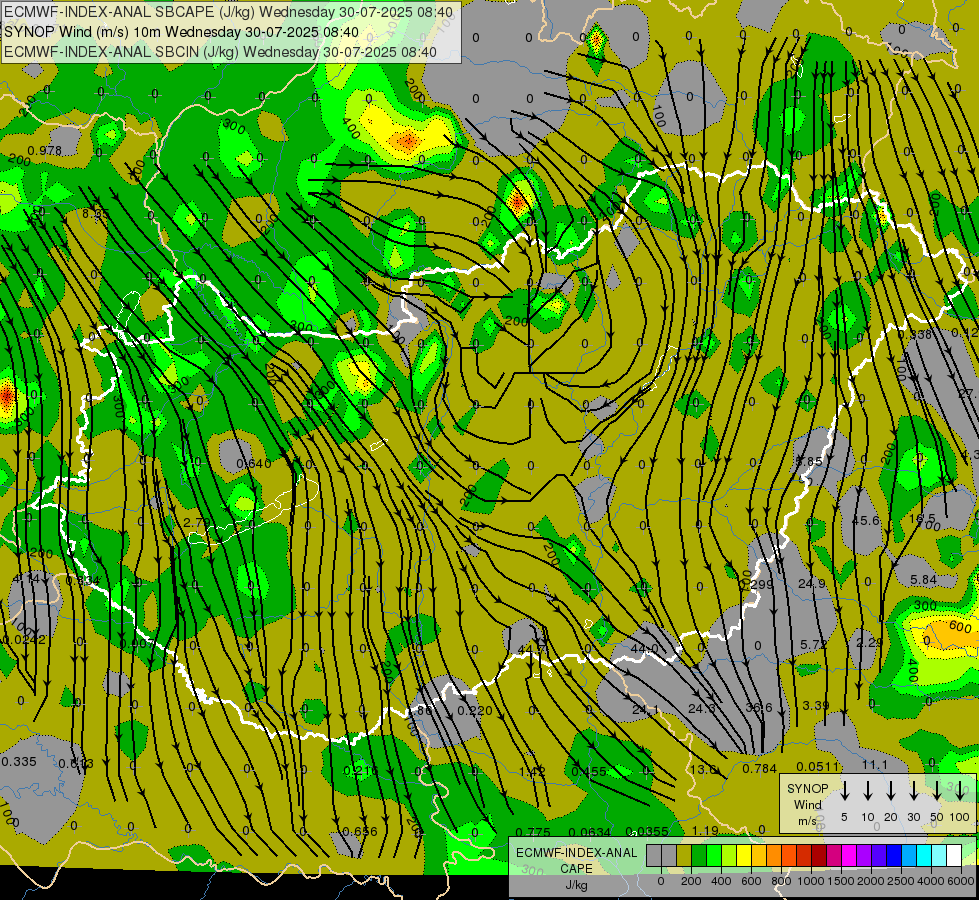Screen dimensions: 979x900
Task: Click the 30 m/s wind arrow in legend
Action: point(914,791)
